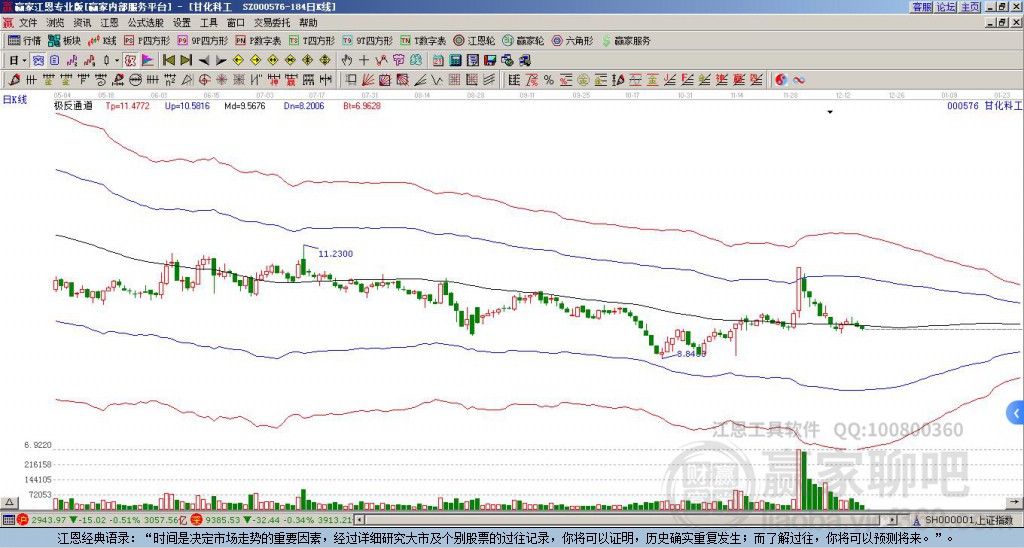Open the 板块 sector view

pos(64,41)
